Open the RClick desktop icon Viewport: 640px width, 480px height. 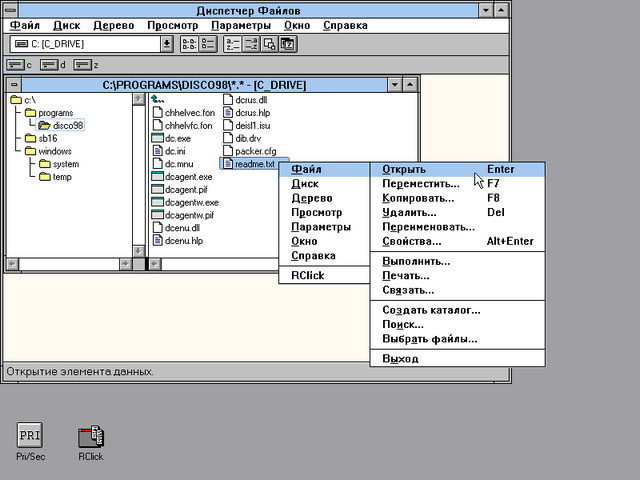[x=91, y=436]
